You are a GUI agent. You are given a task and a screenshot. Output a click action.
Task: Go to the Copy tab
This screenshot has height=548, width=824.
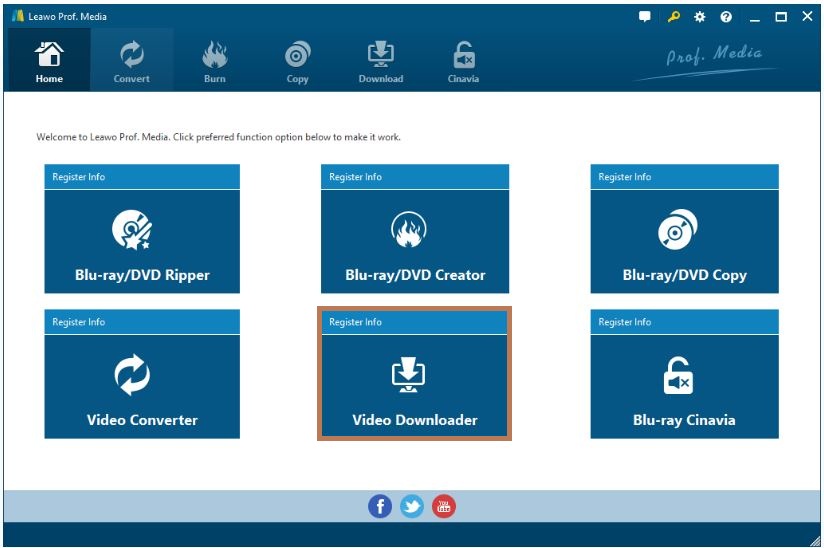tap(297, 60)
